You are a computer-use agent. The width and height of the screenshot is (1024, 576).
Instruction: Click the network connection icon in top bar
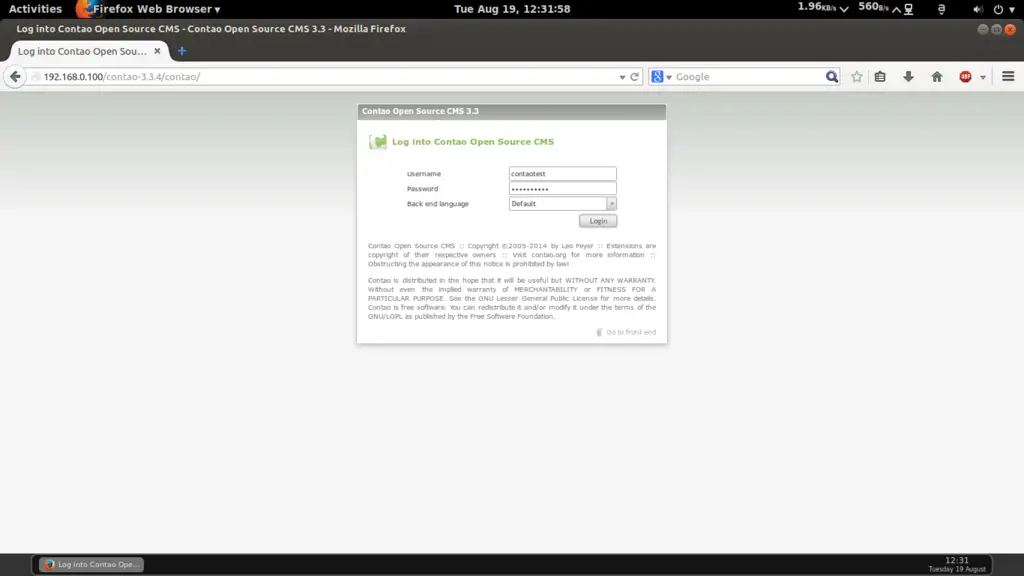[908, 9]
